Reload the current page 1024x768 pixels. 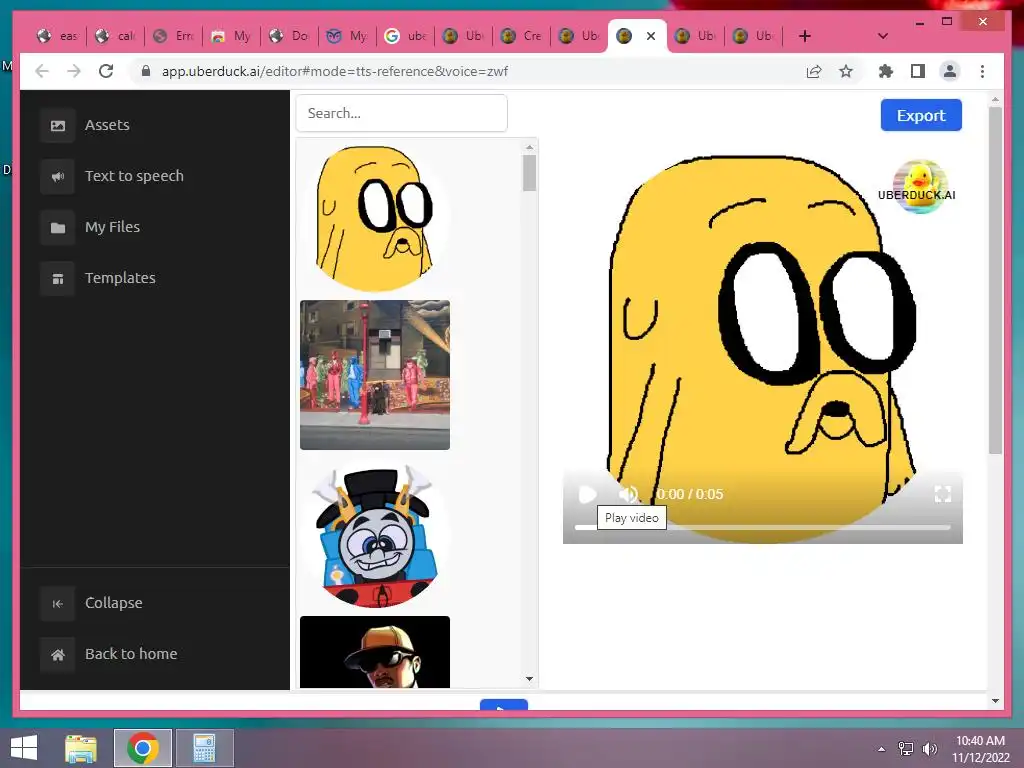click(106, 71)
